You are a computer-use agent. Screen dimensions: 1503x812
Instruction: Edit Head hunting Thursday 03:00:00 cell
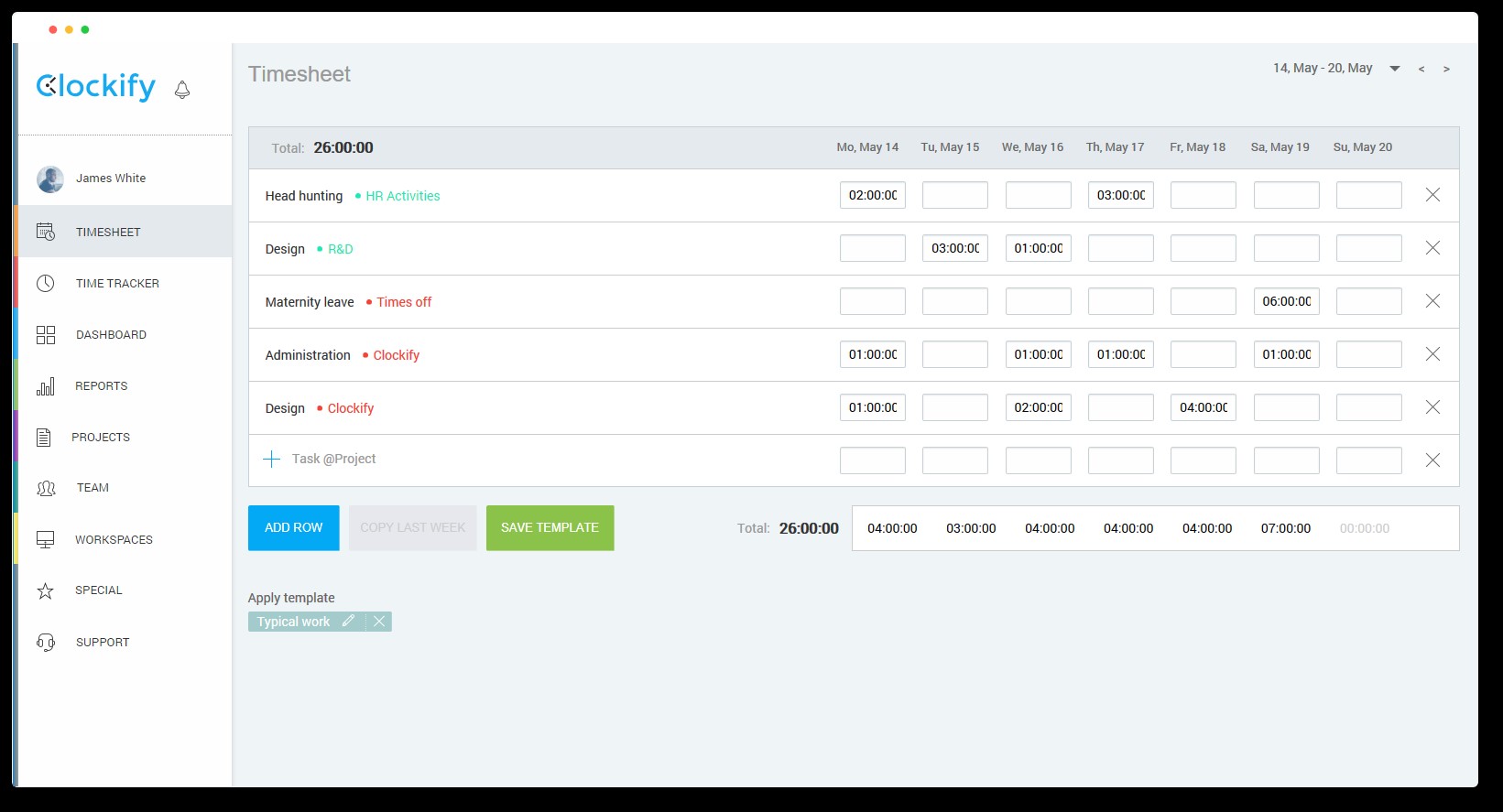1121,195
